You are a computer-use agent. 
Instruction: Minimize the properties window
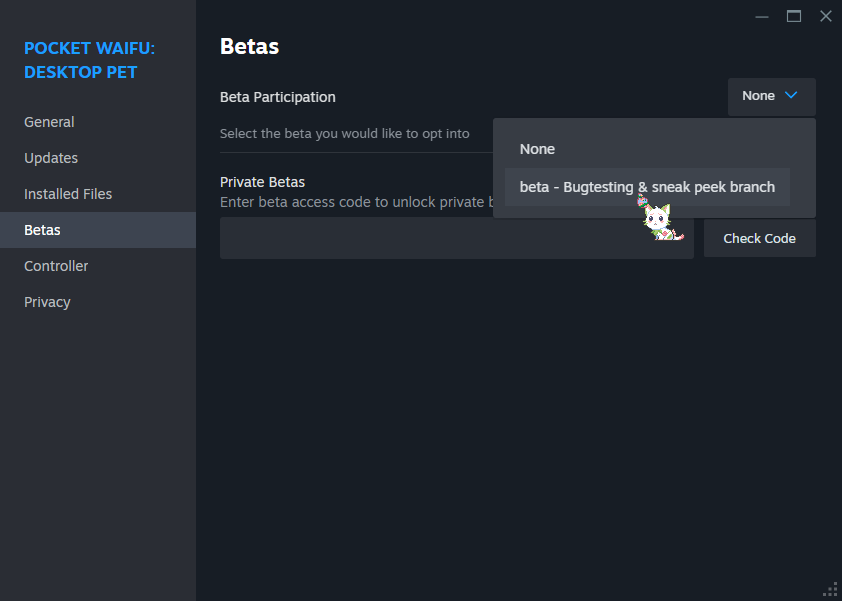tap(762, 16)
